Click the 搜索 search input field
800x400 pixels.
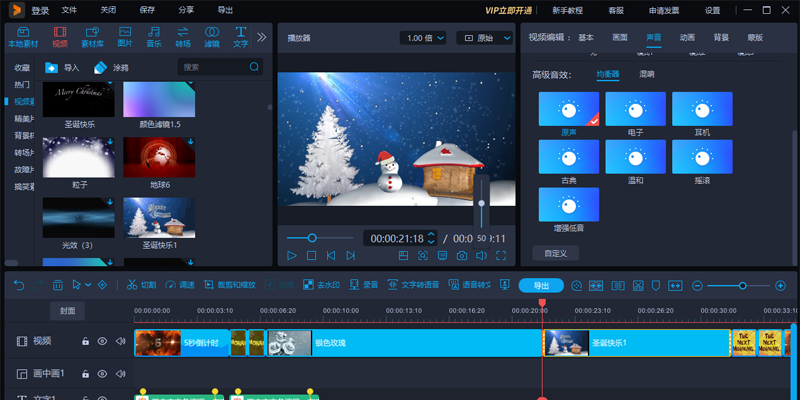point(219,67)
